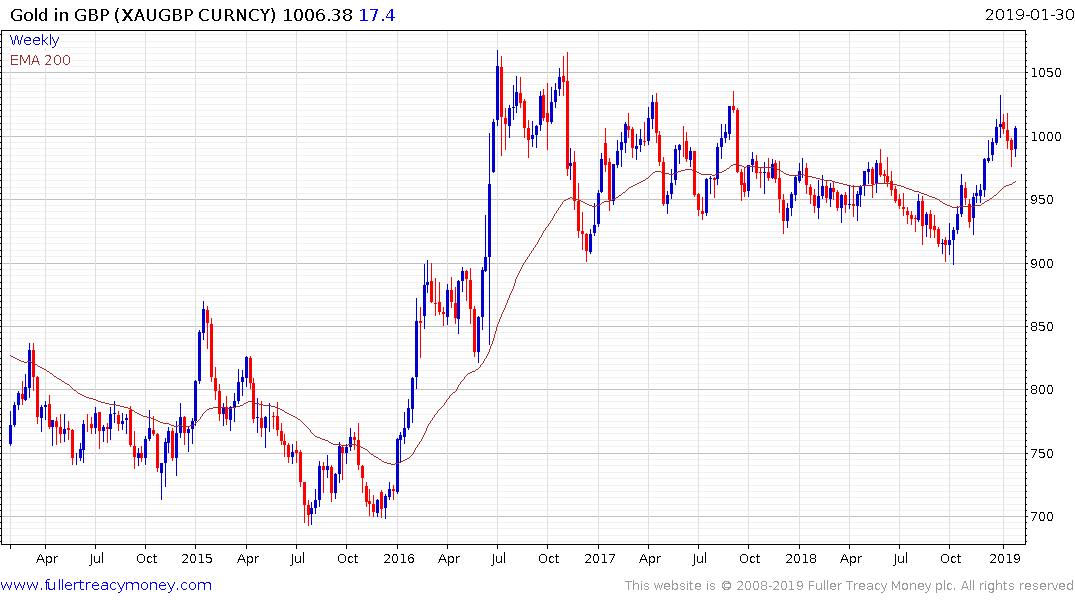Select the 2016 year label on time axis
1075x600 pixels.
tap(399, 558)
